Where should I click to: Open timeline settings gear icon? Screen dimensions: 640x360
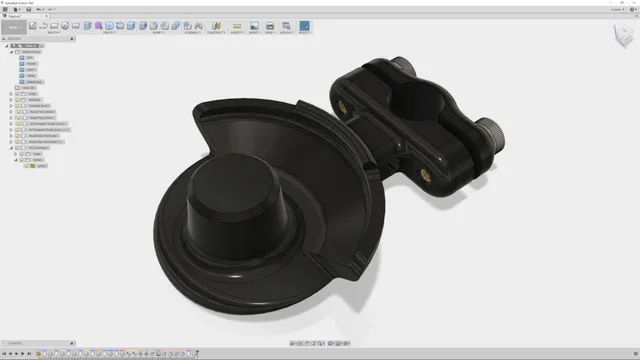click(x=635, y=353)
